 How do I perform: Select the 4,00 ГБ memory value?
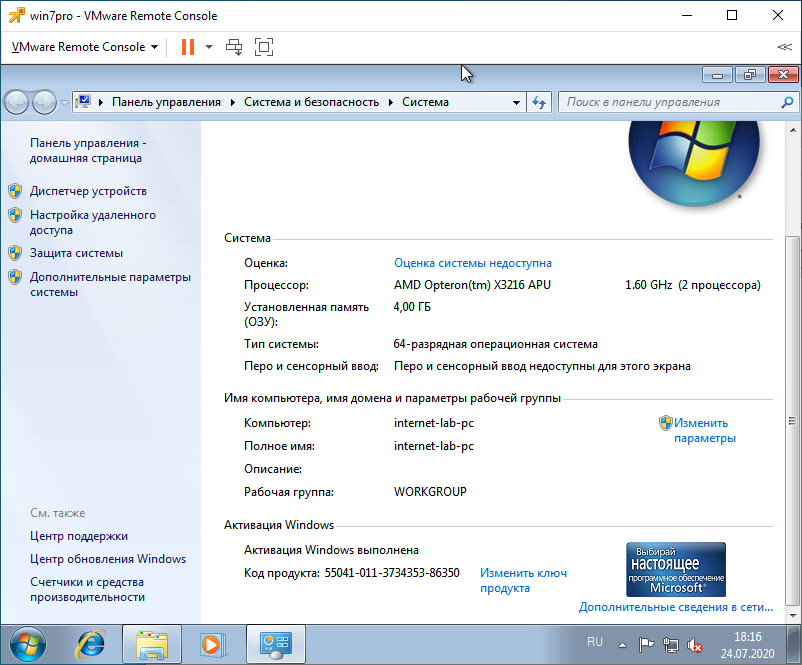tap(412, 307)
